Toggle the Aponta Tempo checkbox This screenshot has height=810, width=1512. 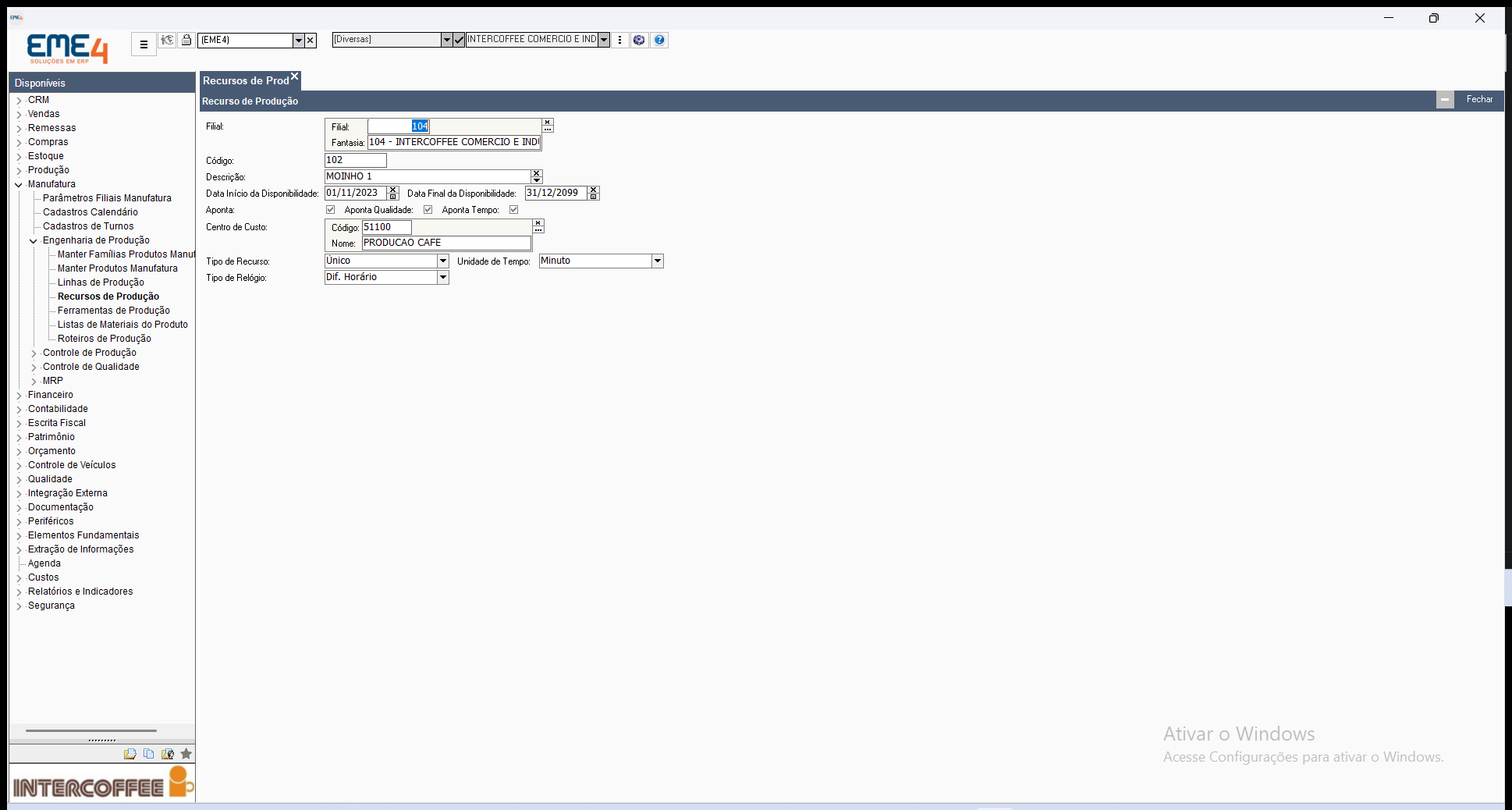pyautogui.click(x=513, y=210)
